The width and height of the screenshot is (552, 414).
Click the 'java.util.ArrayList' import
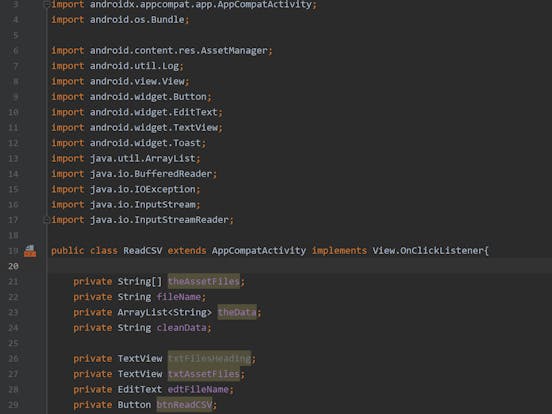click(143, 158)
